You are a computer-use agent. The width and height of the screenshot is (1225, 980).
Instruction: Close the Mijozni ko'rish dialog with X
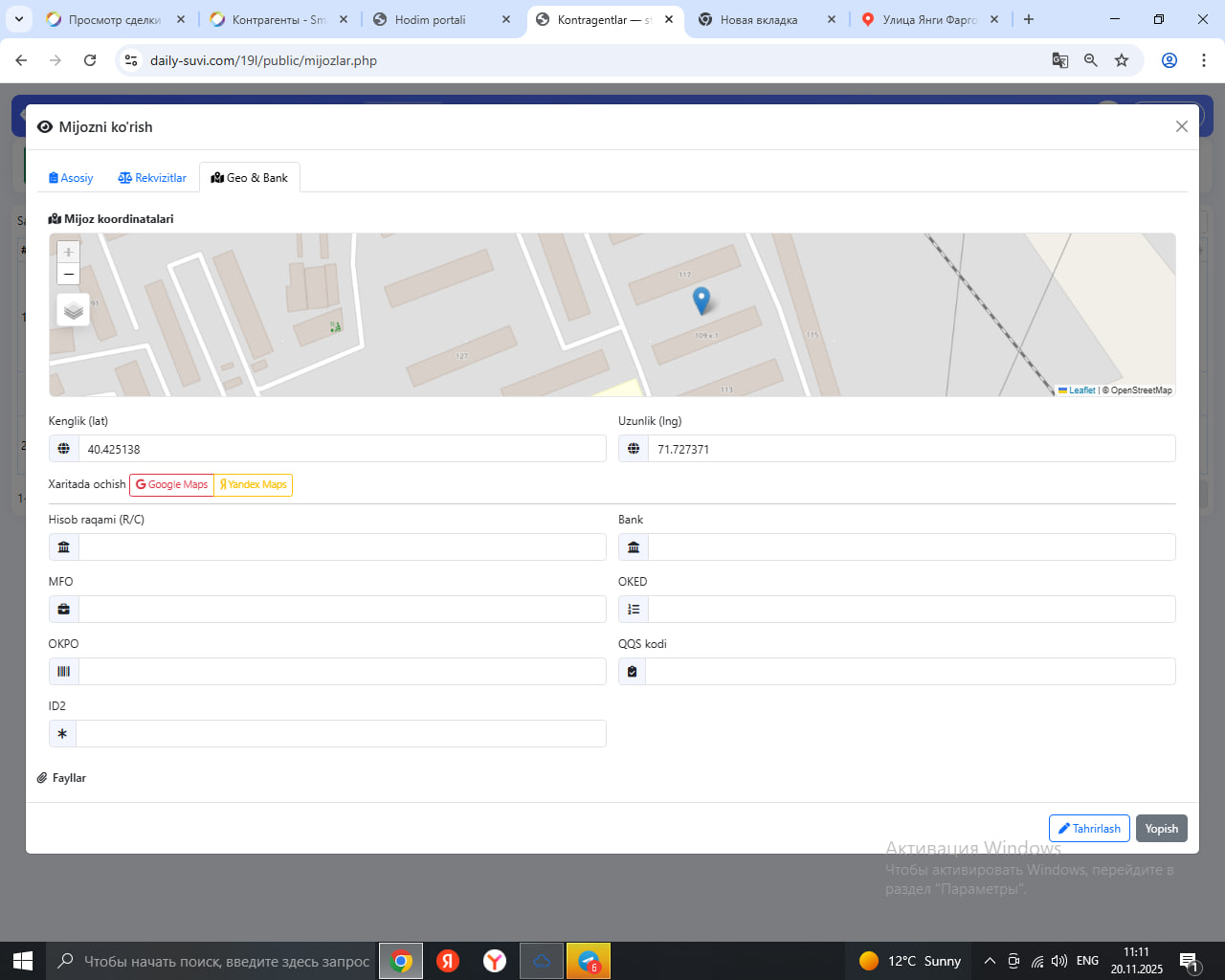(1181, 126)
